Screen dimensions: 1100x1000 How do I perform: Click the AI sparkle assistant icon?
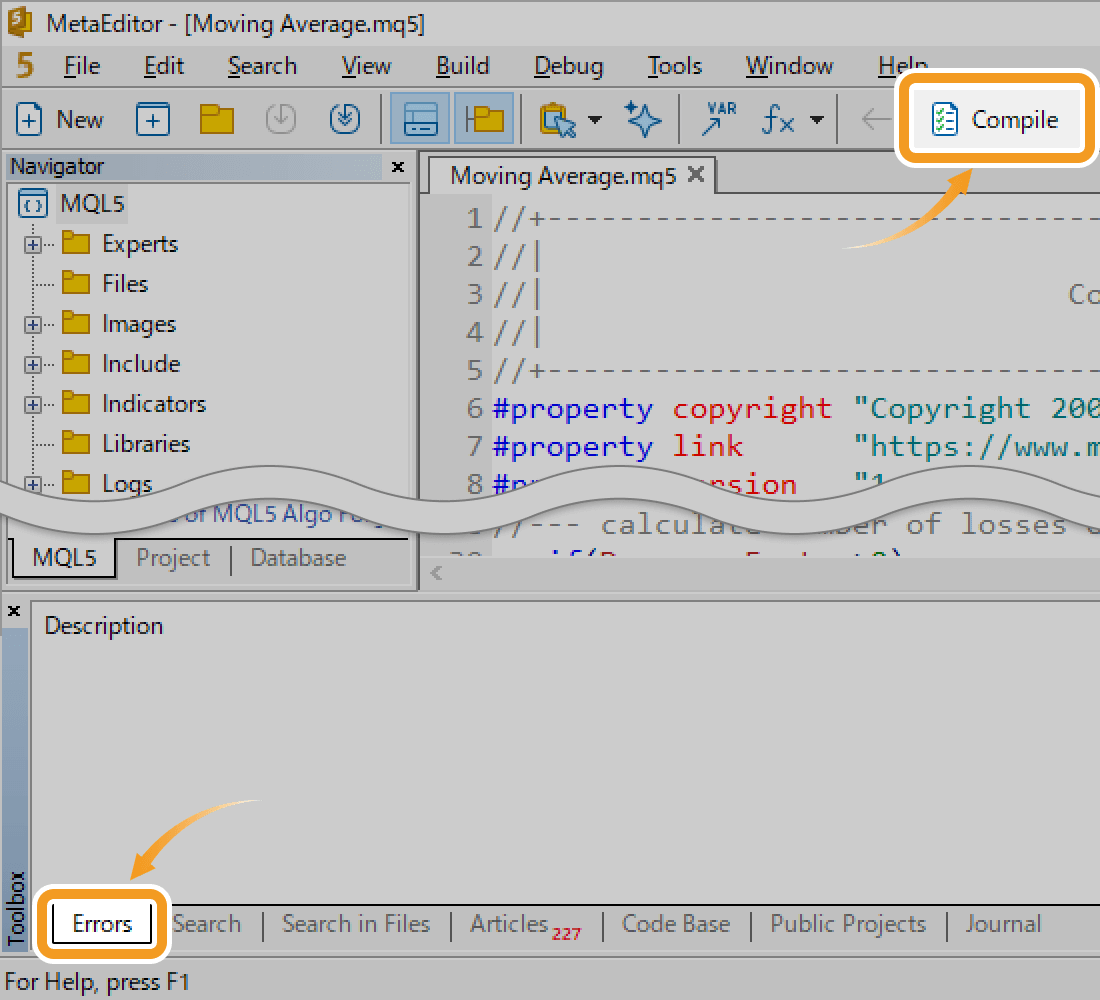tap(643, 120)
